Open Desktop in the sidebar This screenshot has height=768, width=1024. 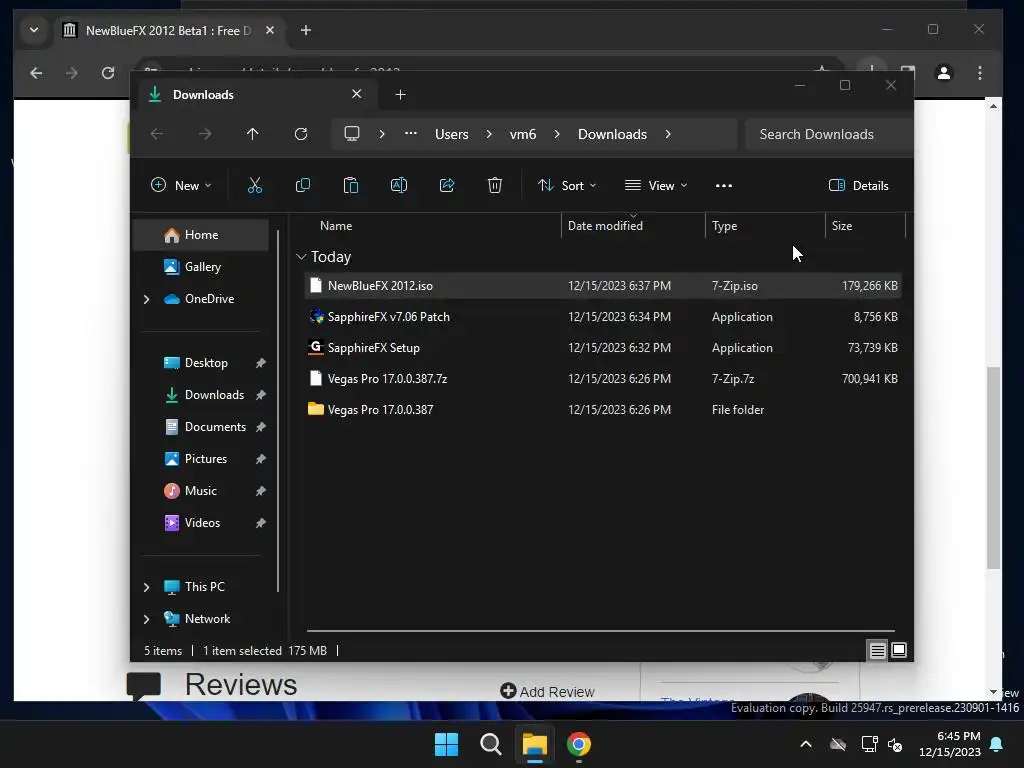point(200,362)
